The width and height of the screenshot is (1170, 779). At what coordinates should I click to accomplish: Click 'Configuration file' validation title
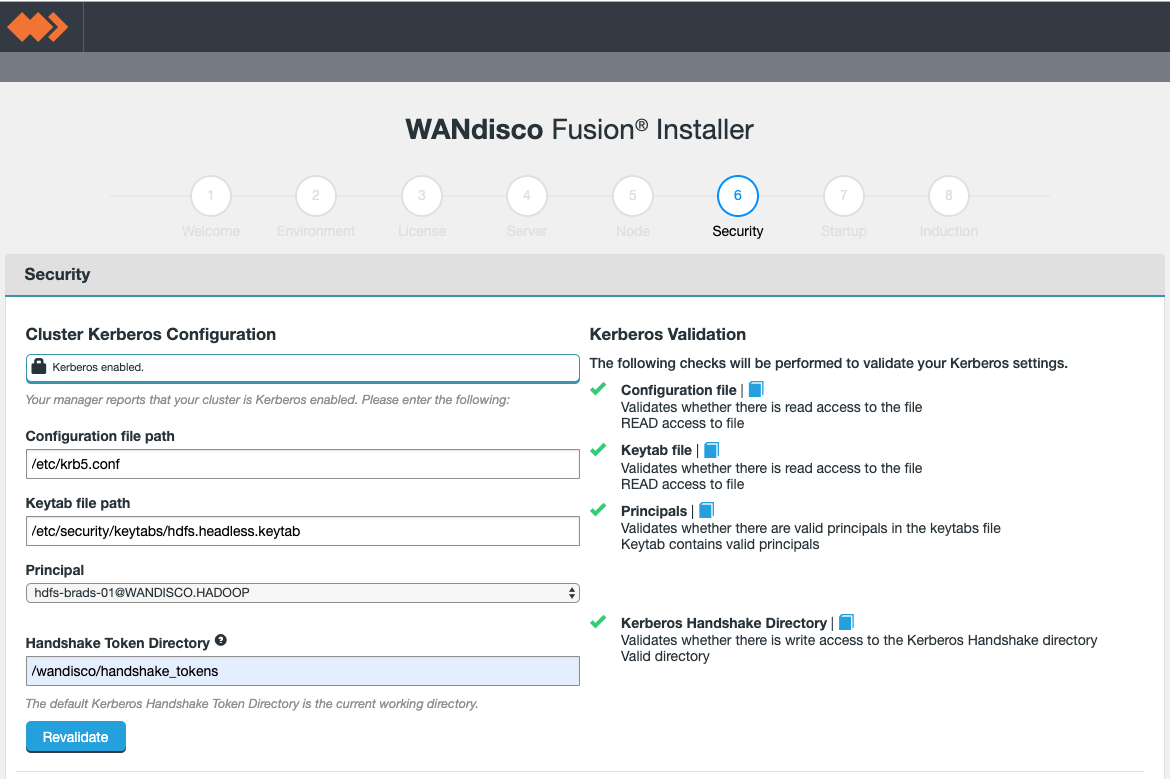(x=678, y=390)
